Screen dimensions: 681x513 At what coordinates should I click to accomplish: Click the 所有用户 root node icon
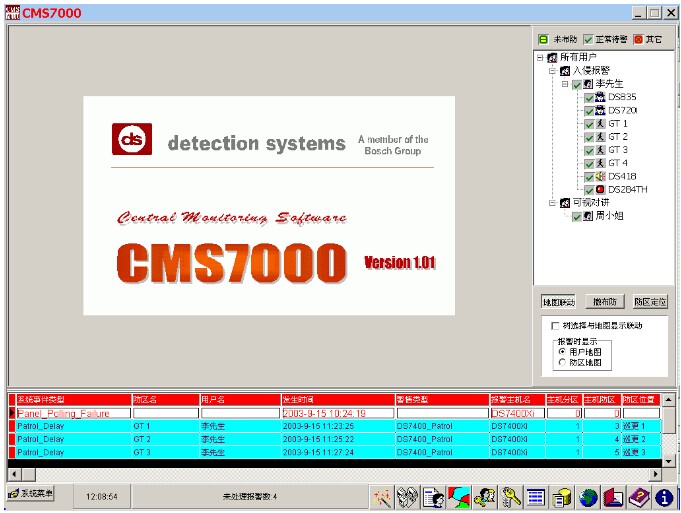pos(552,57)
